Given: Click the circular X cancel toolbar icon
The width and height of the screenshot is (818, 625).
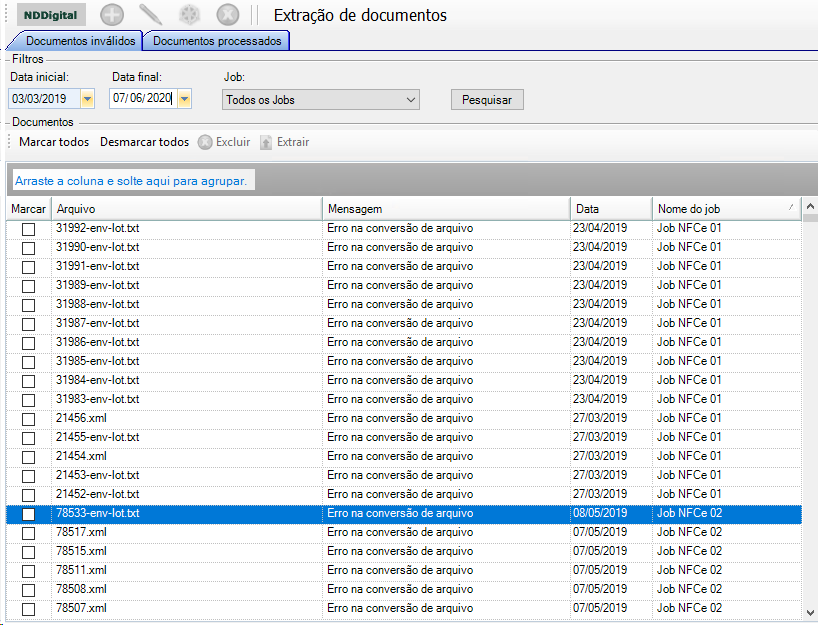Looking at the screenshot, I should point(228,15).
